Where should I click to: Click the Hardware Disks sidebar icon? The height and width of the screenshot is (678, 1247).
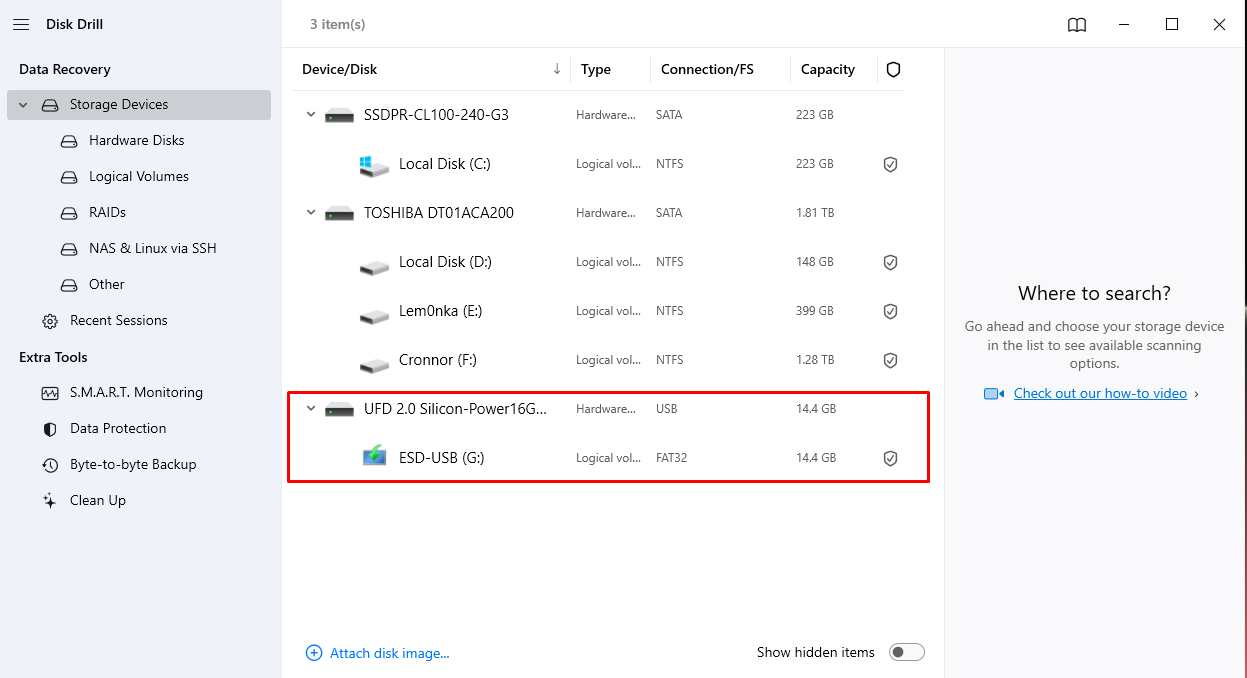point(69,141)
